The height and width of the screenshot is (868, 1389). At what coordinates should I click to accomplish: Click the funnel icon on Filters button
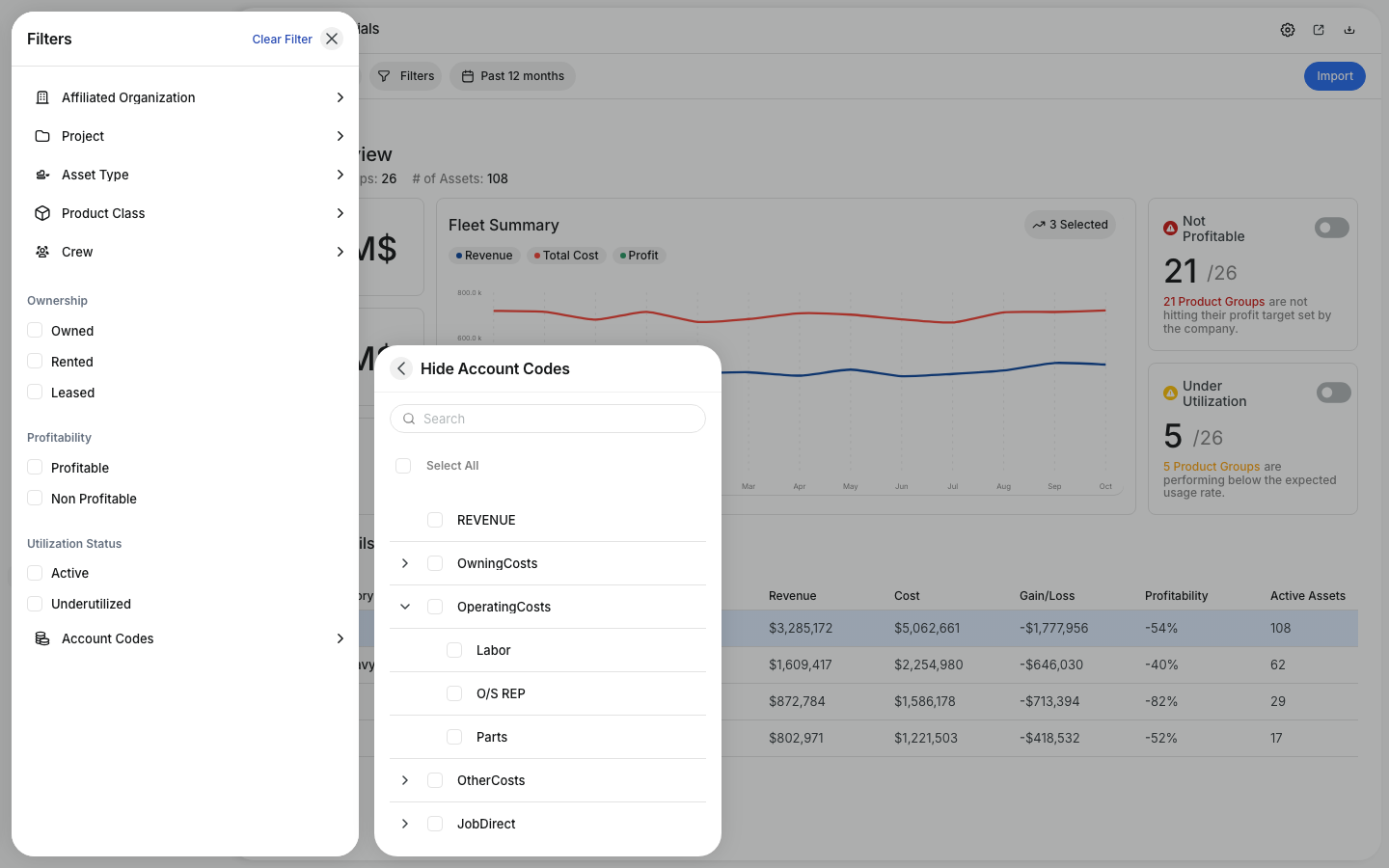click(384, 76)
